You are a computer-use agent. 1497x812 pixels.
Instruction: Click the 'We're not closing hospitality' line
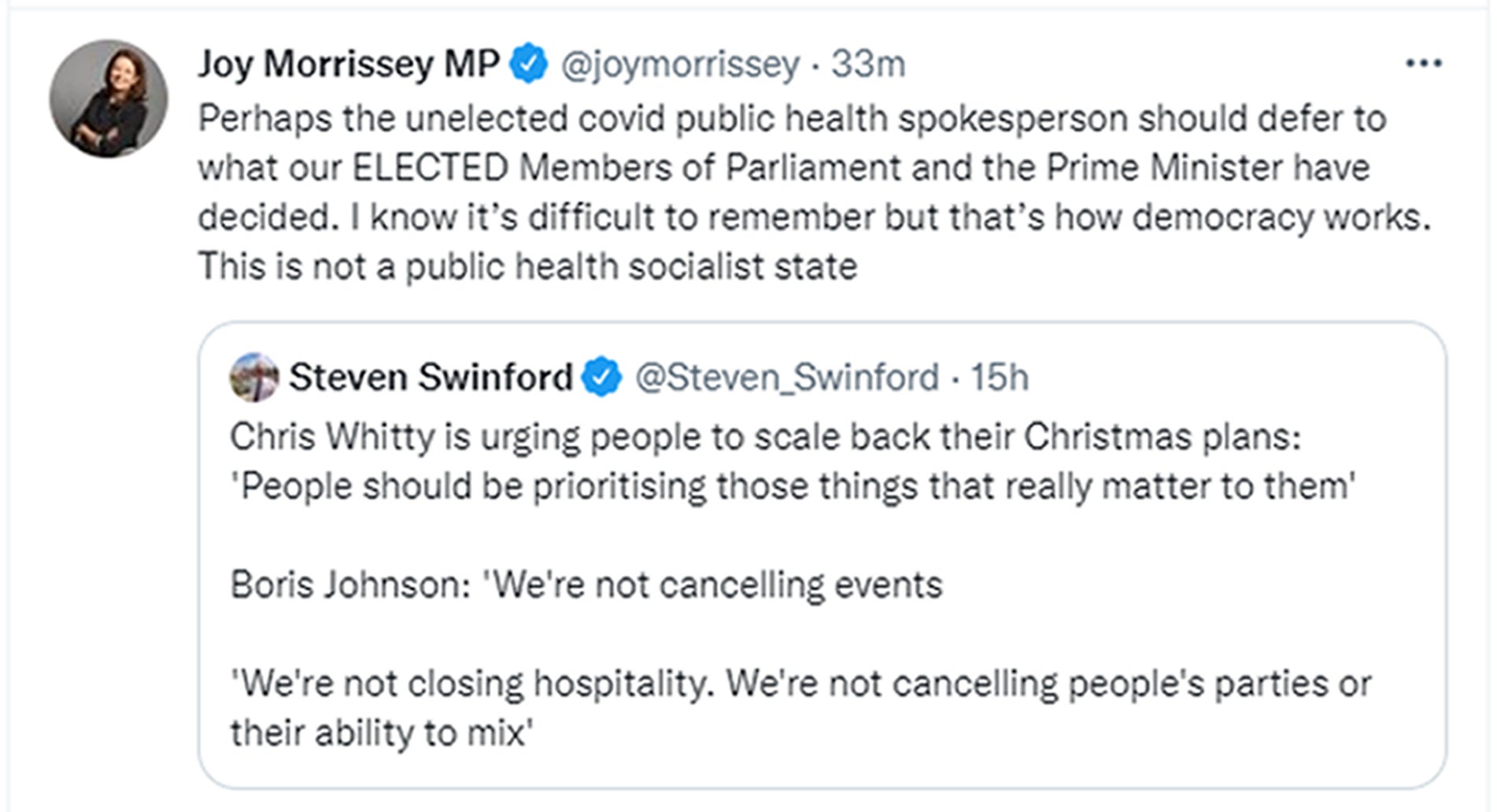800,683
